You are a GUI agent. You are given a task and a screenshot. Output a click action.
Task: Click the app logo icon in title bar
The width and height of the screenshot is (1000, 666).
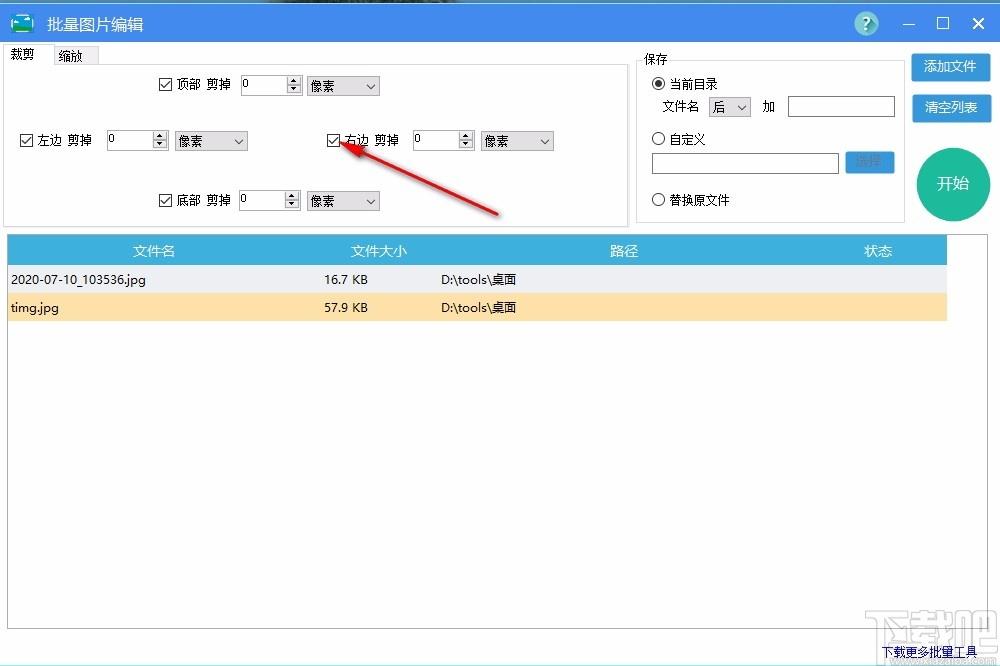(22, 24)
